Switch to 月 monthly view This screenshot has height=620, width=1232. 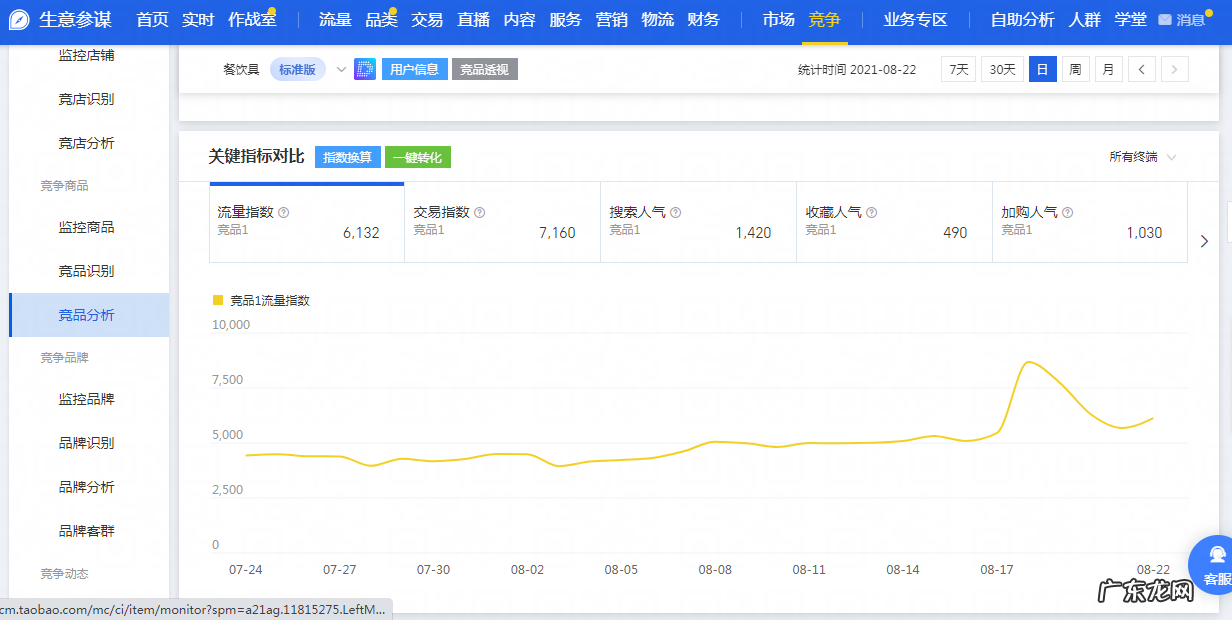[x=1108, y=69]
